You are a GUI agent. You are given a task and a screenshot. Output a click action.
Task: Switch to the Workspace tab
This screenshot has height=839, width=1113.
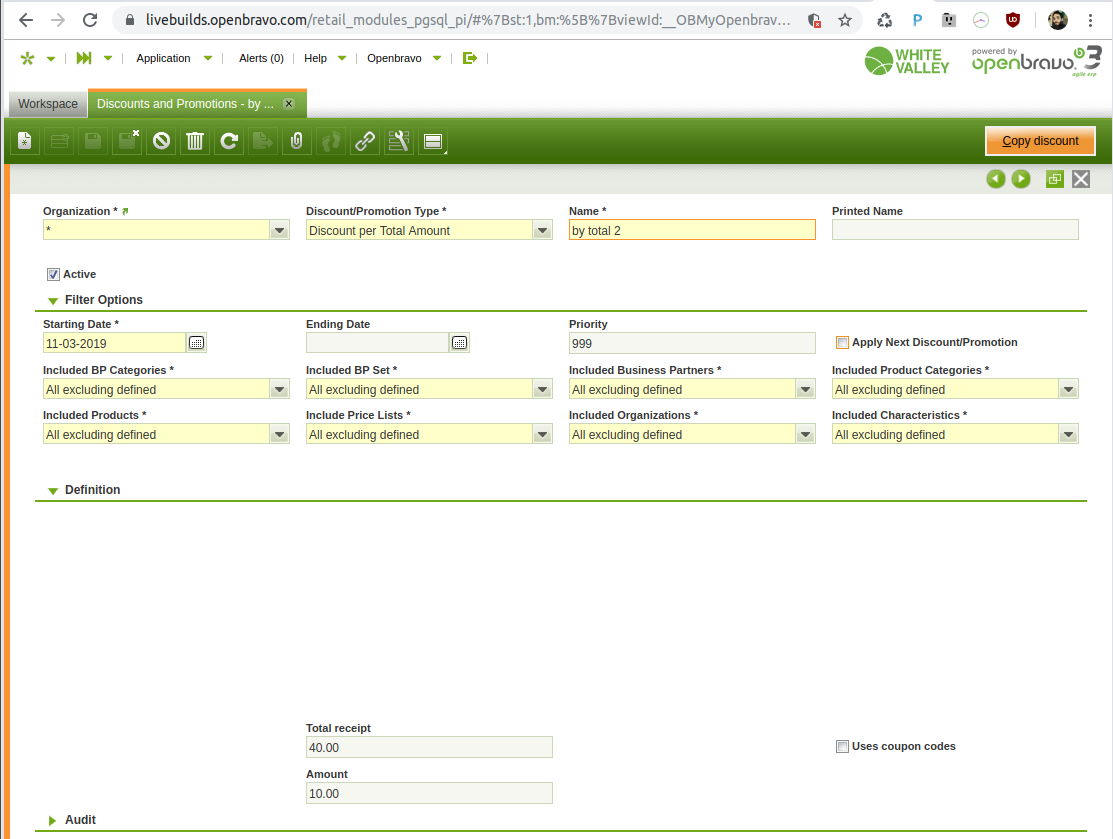[x=47, y=104]
